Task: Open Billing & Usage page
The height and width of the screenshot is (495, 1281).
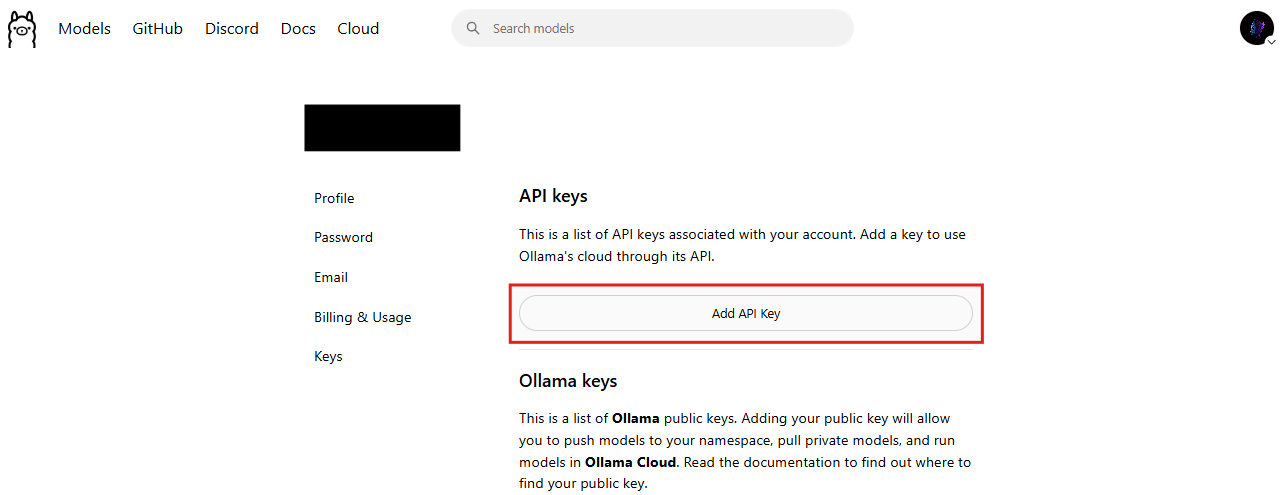Action: tap(363, 317)
